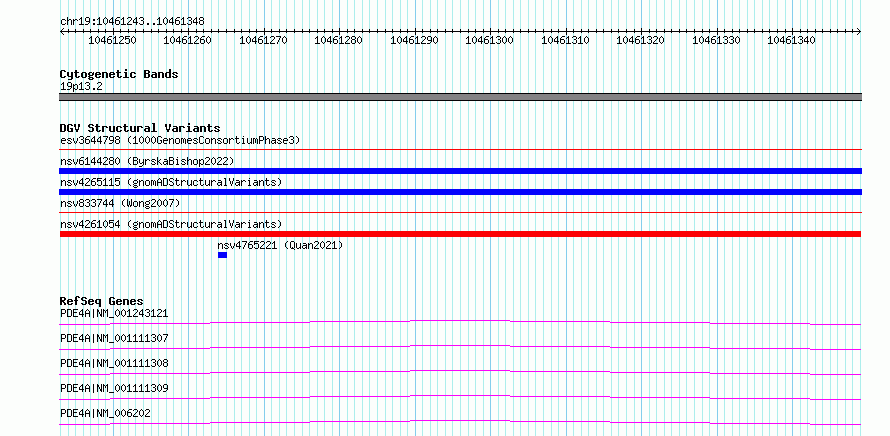Click the magenta line of NM_006202
Viewport: 890px width, 436px height.
pyautogui.click(x=460, y=422)
